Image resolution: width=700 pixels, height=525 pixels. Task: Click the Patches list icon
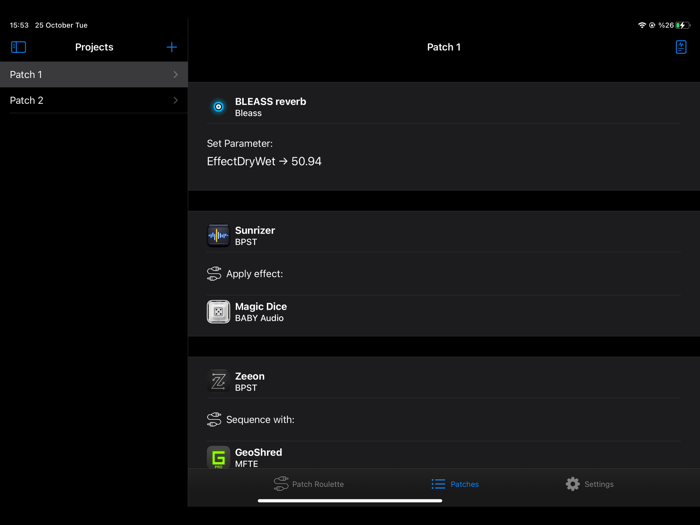438,484
